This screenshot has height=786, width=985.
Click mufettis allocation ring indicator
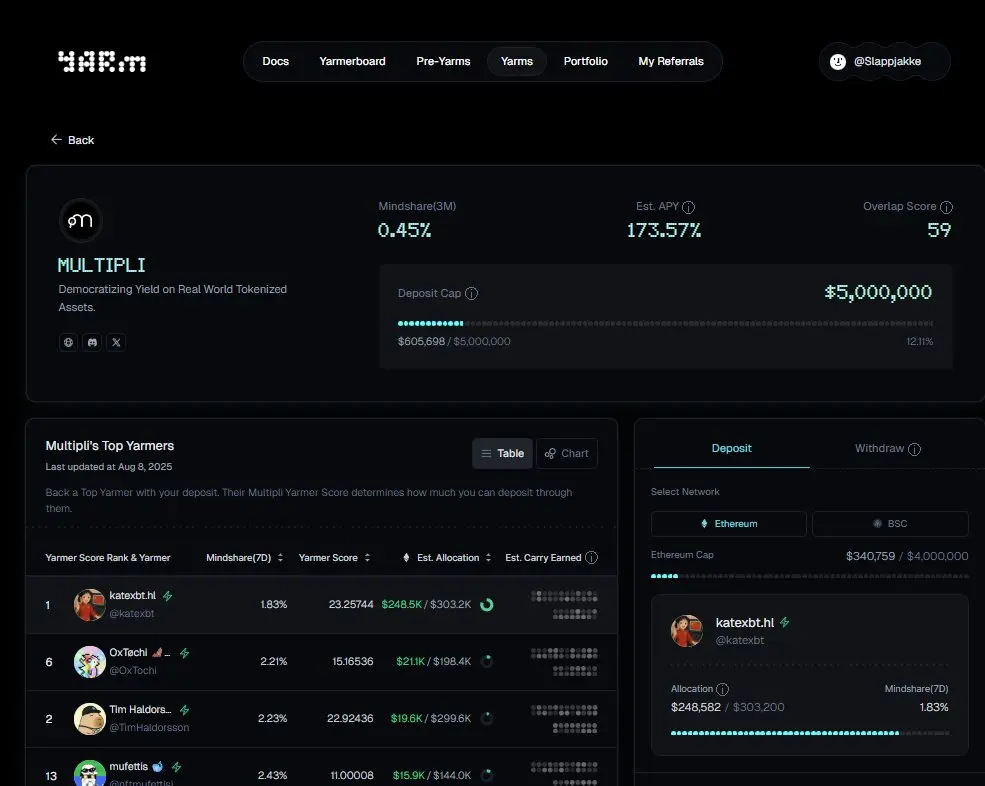[487, 775]
